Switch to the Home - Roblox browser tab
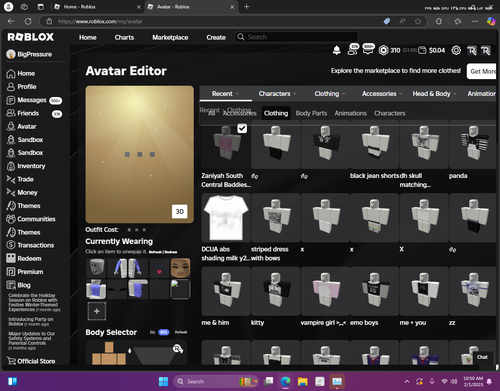 tap(97, 7)
